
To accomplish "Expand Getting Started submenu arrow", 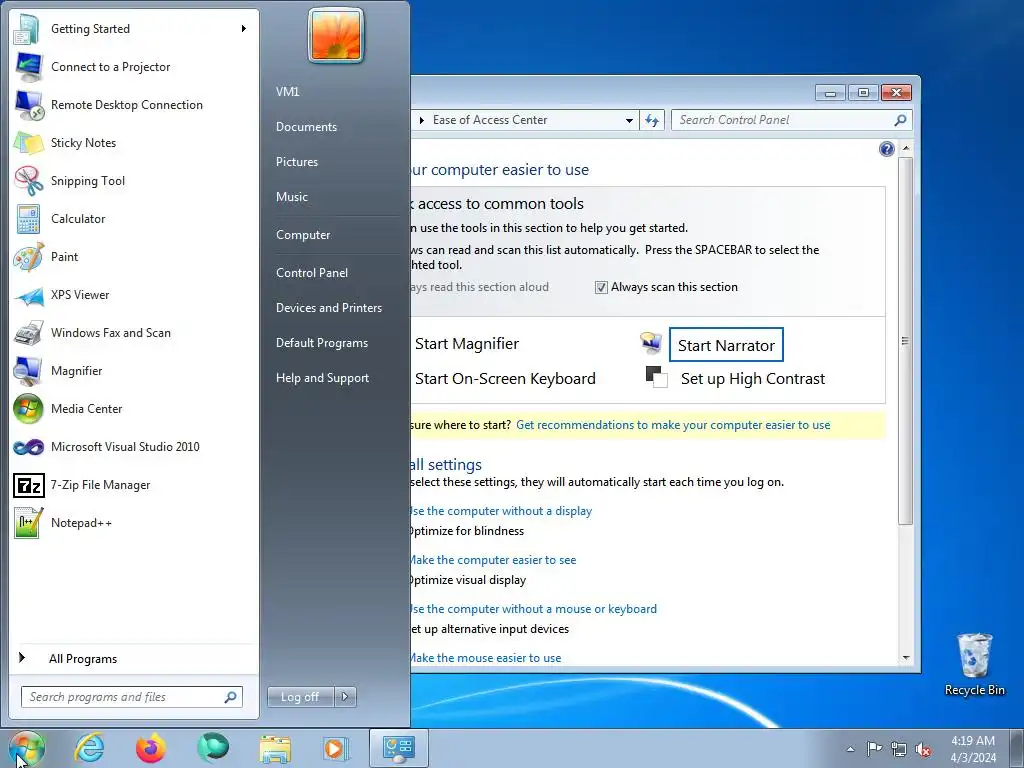I will 244,29.
